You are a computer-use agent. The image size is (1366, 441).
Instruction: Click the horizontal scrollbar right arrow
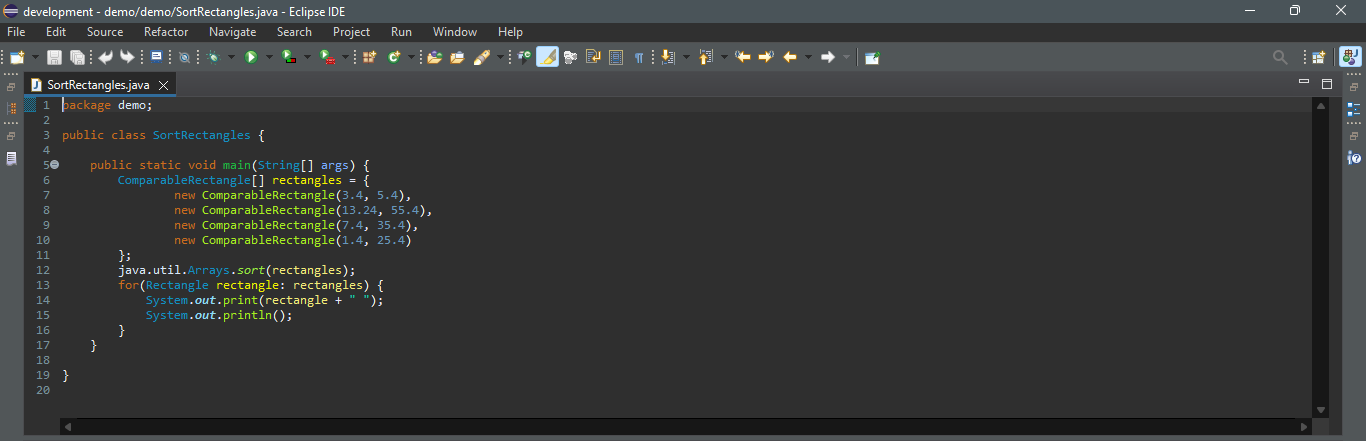[1306, 426]
